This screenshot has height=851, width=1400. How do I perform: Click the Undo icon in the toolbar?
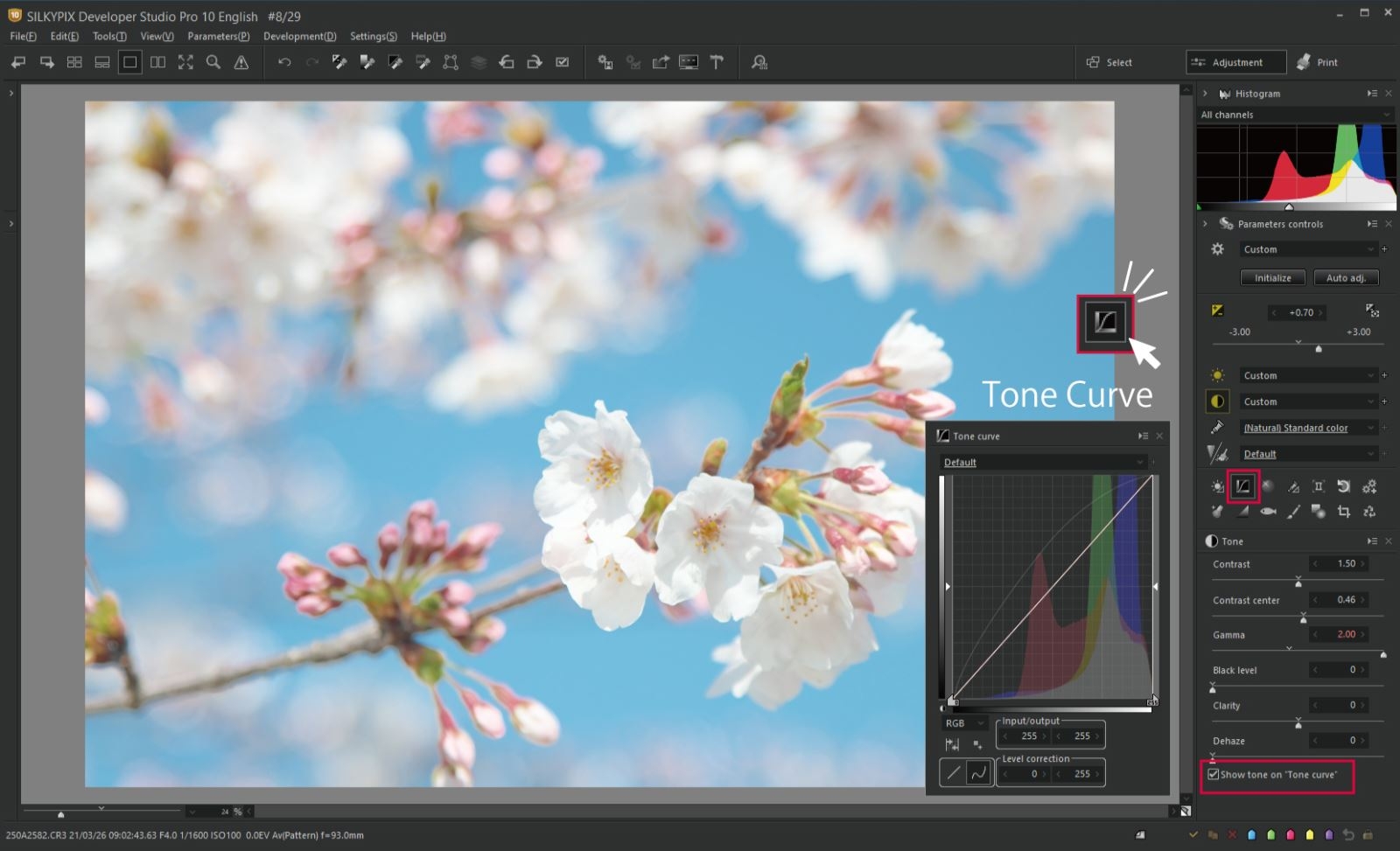pos(284,62)
